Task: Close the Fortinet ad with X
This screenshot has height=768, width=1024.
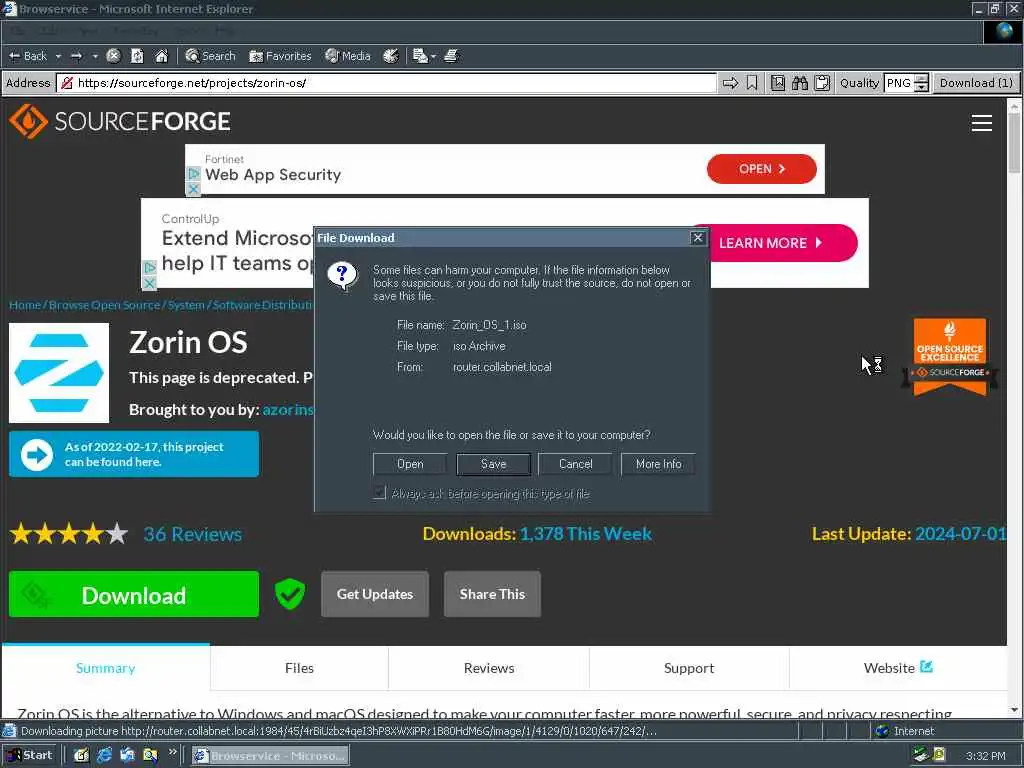Action: [193, 189]
